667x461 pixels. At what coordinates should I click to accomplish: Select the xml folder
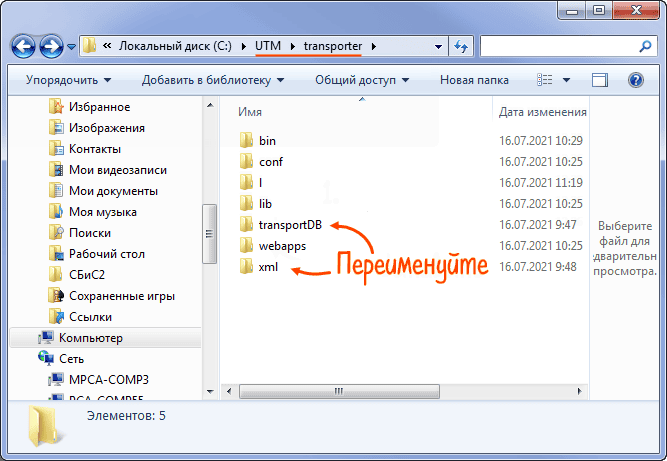tap(267, 266)
